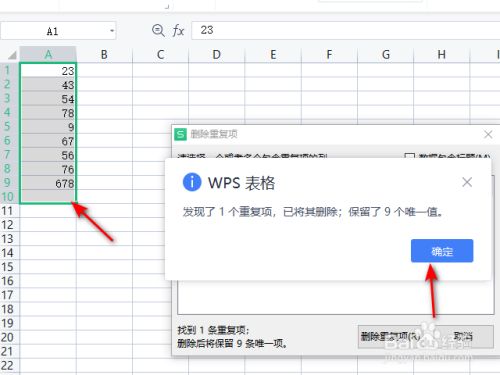The width and height of the screenshot is (500, 375).
Task: Select row 1 header
Action: point(9,70)
